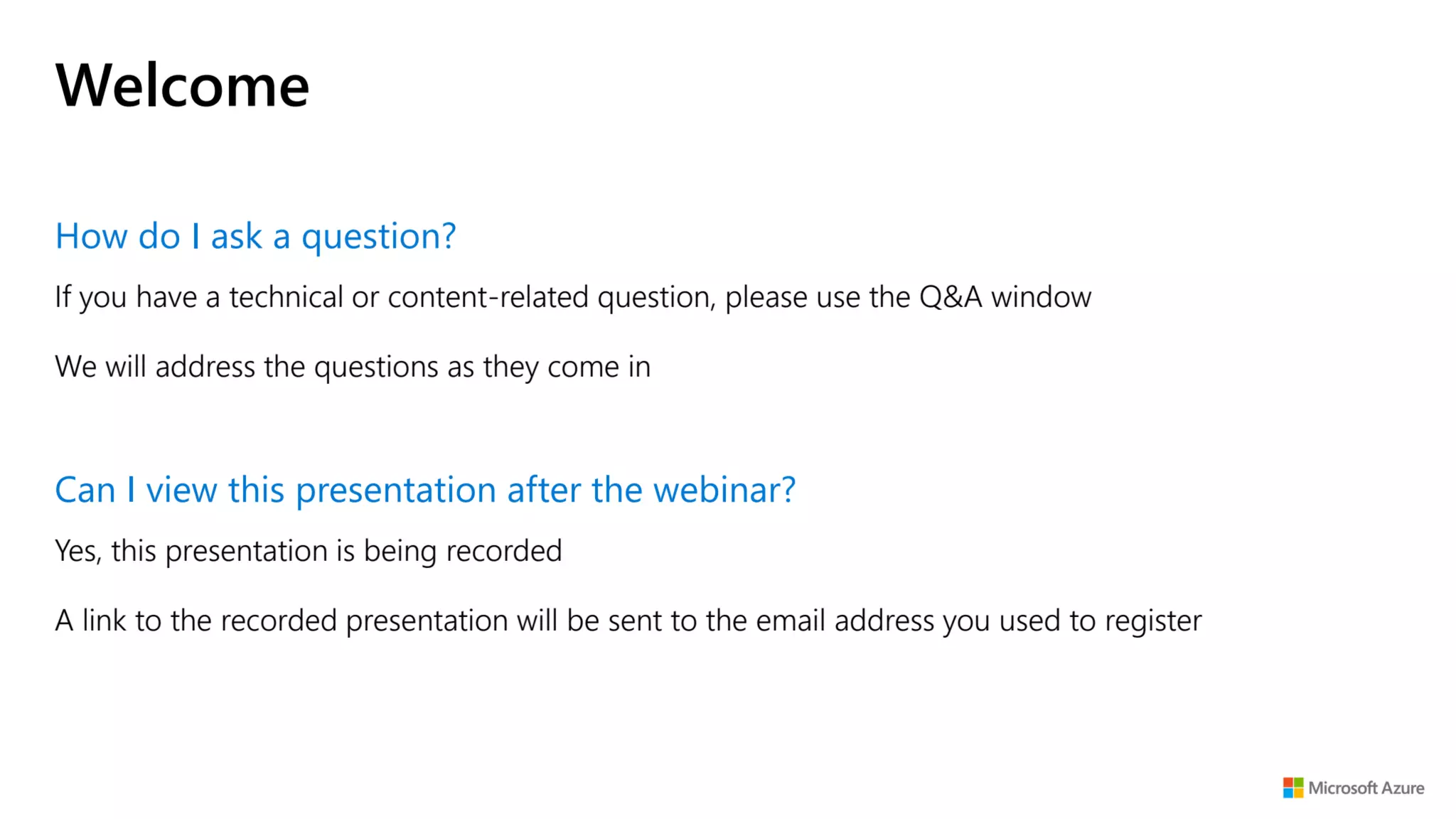Screen dimensions: 1456x819
Task: Click the word content-related in the body text
Action: click(x=488, y=297)
